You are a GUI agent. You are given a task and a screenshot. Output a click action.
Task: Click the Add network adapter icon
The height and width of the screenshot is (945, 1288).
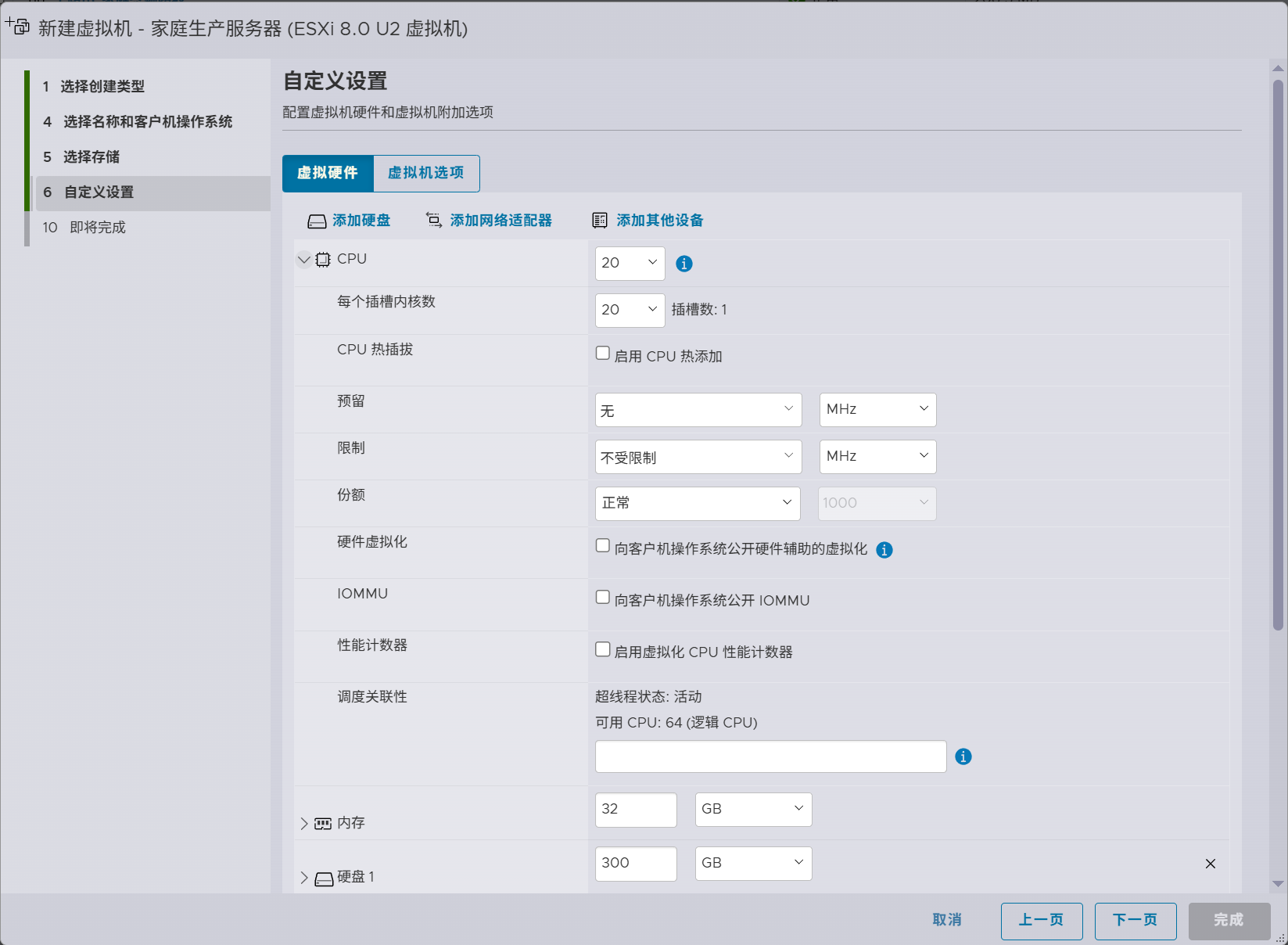(433, 221)
